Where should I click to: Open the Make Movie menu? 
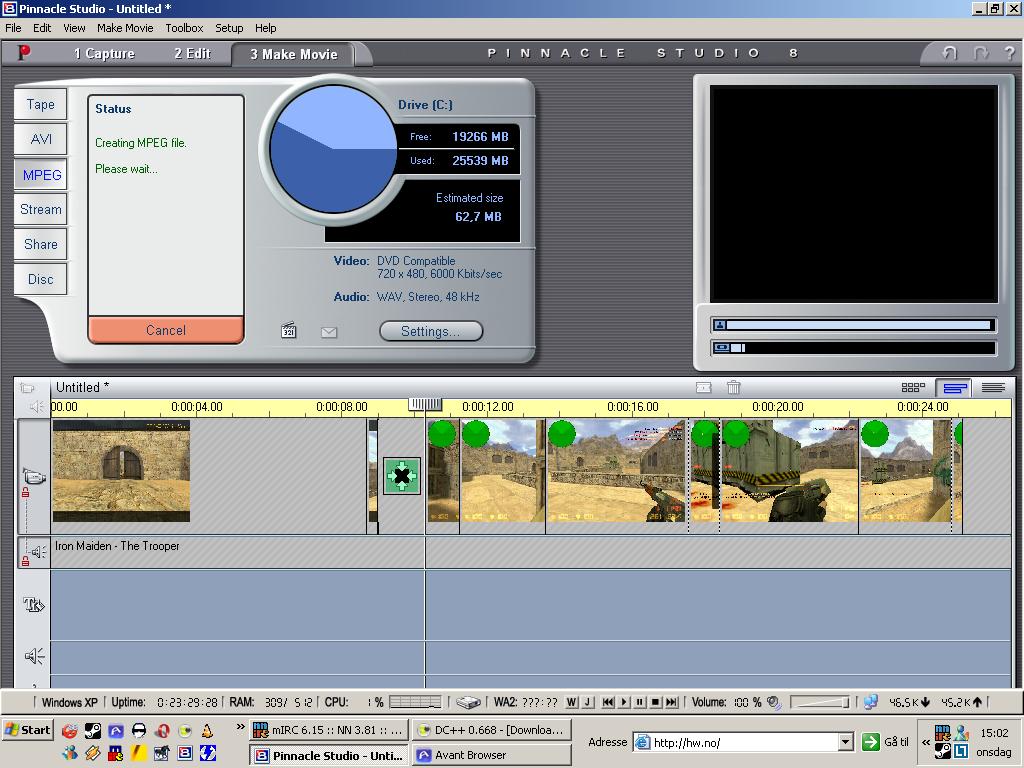125,28
